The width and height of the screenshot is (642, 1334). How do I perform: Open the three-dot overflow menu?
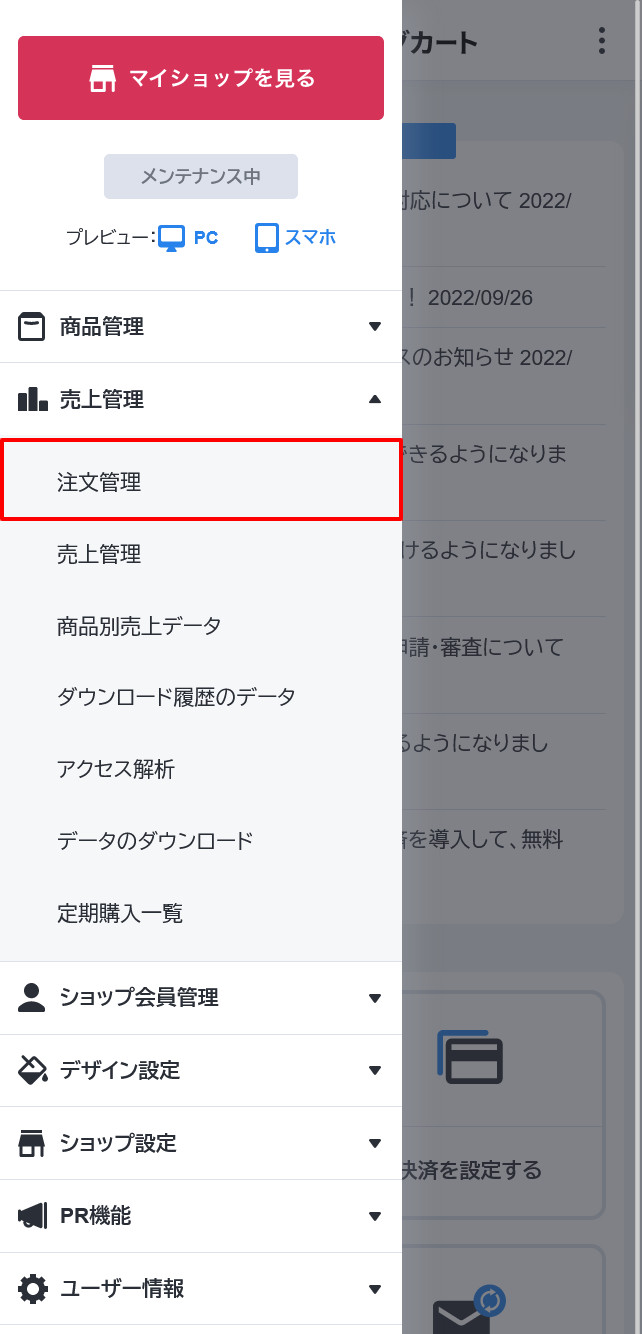pos(602,41)
